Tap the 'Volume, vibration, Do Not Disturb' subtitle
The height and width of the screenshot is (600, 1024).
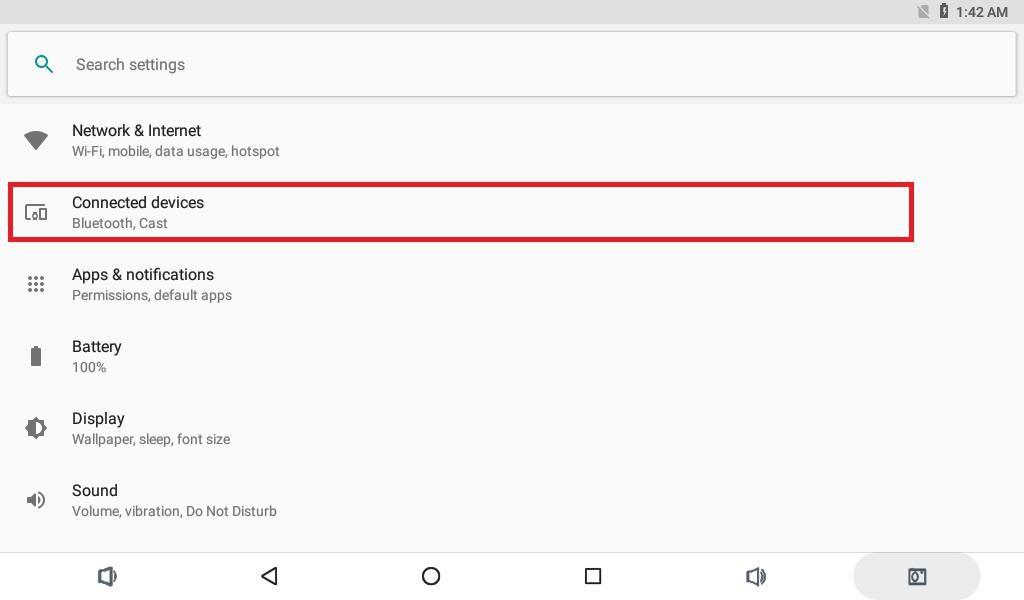click(174, 511)
